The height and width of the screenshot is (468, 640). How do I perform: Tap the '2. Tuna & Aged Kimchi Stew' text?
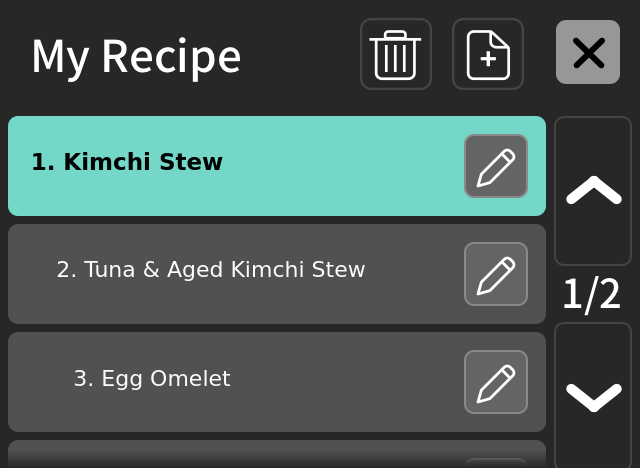point(211,270)
